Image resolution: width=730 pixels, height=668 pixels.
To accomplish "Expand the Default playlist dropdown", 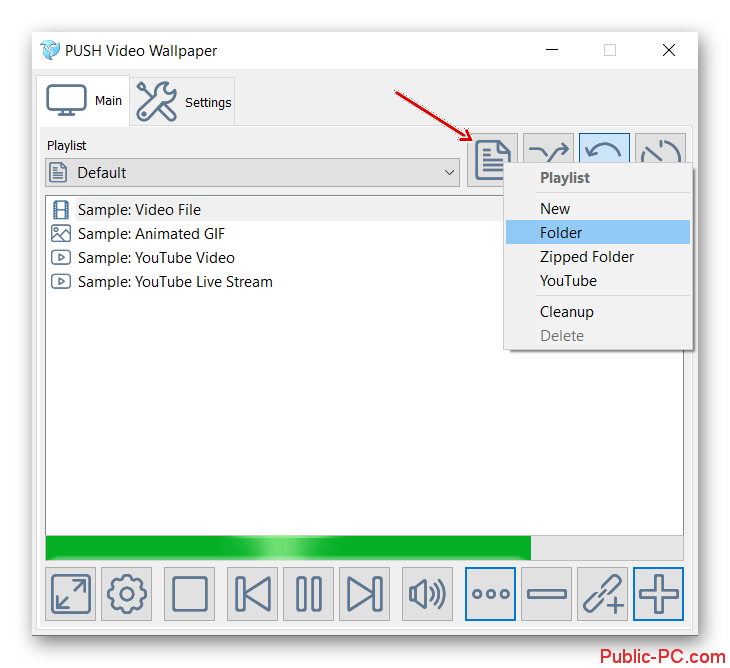I will (252, 172).
